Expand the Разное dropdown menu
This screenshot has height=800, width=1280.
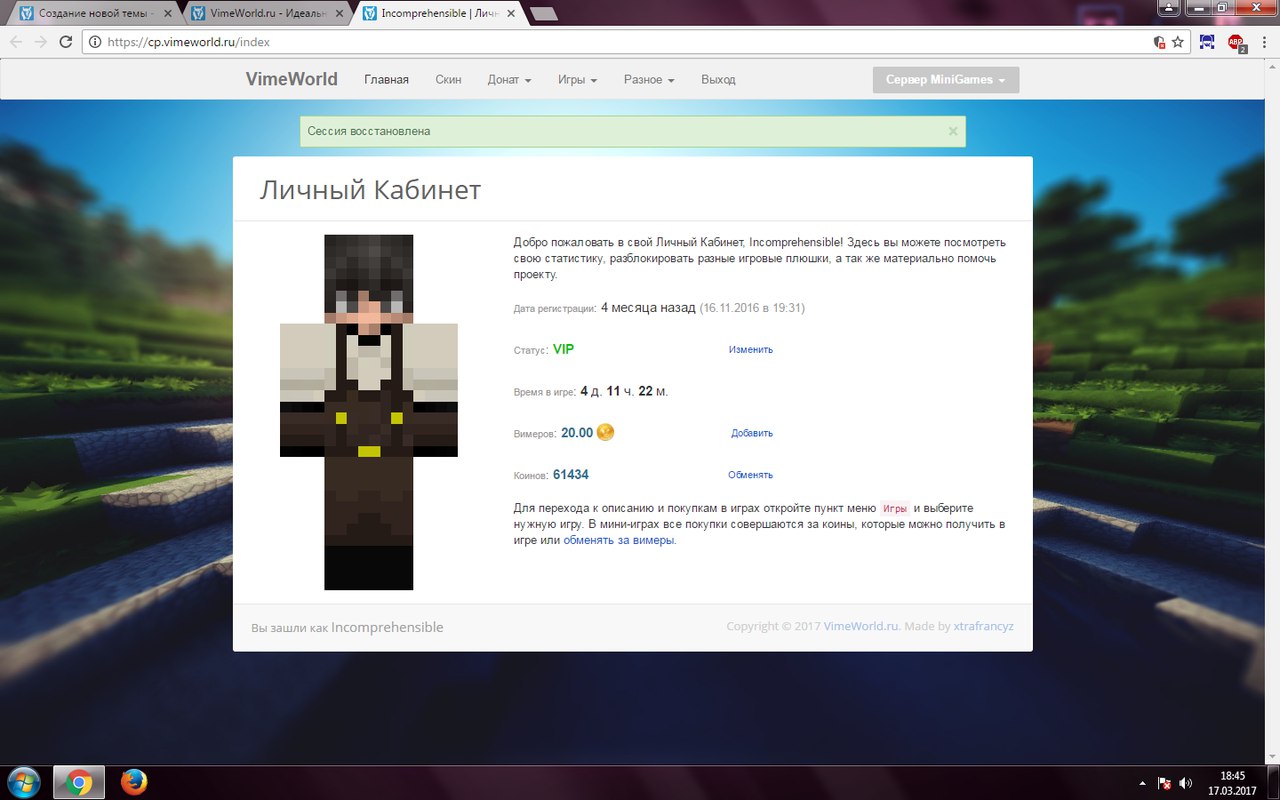(649, 79)
